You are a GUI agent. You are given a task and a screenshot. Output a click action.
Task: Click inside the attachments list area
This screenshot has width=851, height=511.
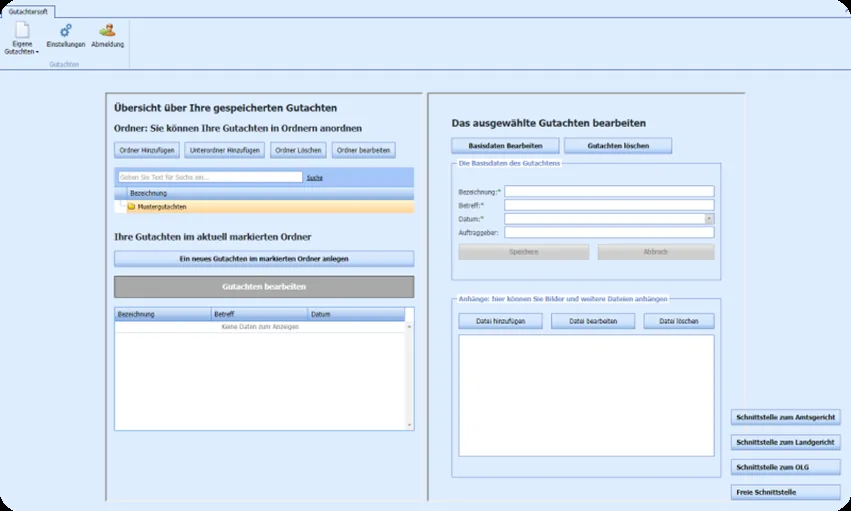(586, 395)
